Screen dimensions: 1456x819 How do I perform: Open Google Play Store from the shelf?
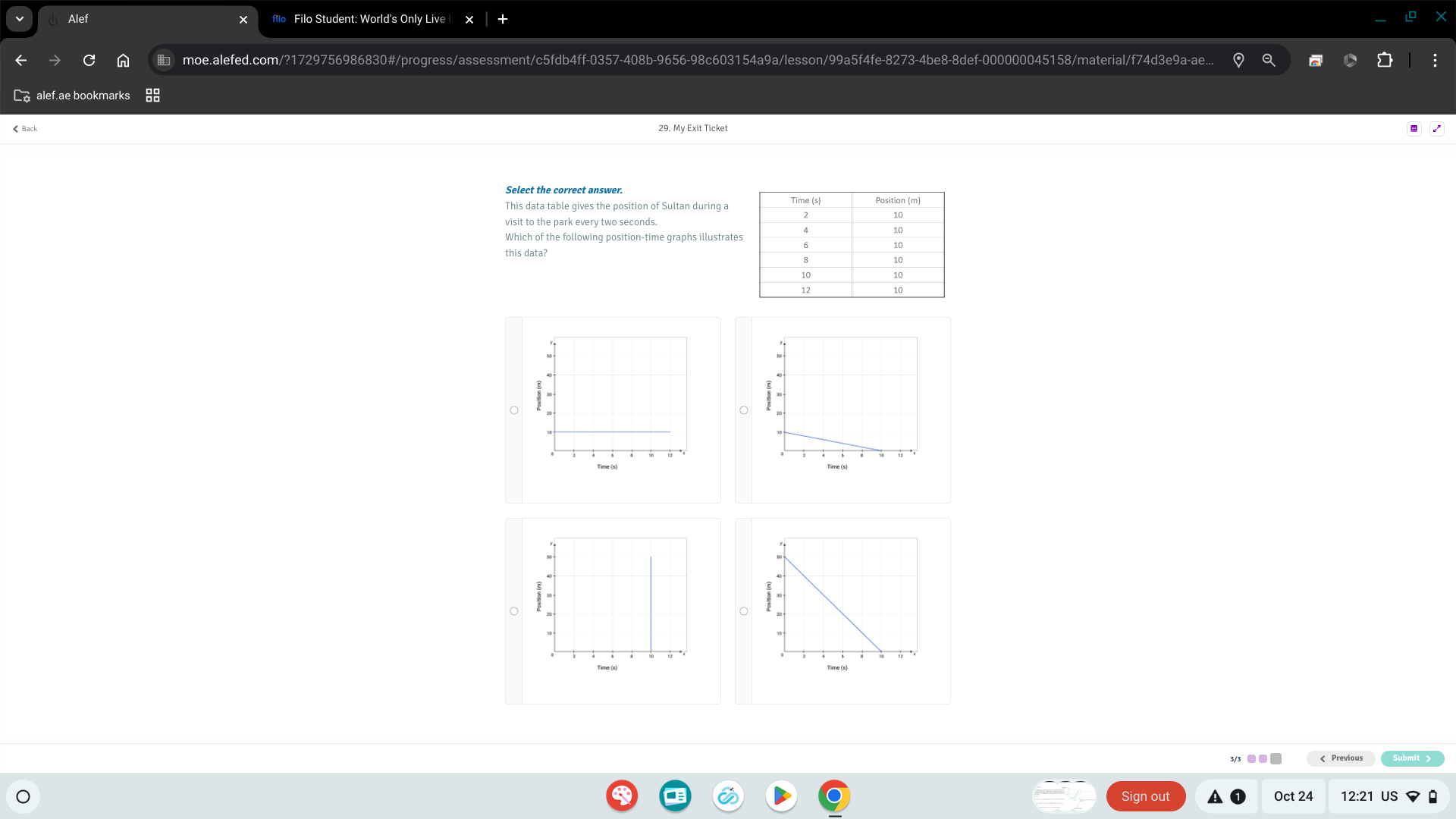[781, 796]
